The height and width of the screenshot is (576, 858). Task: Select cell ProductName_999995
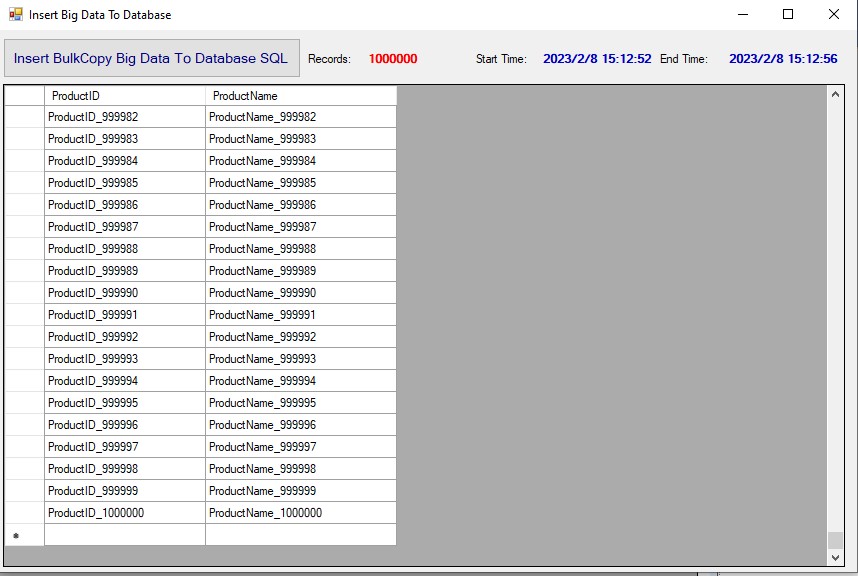[x=301, y=403]
